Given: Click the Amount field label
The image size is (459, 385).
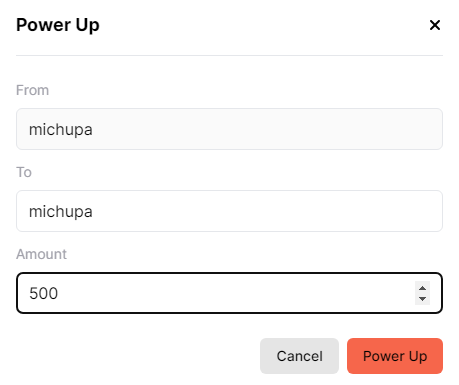Looking at the screenshot, I should [x=41, y=254].
